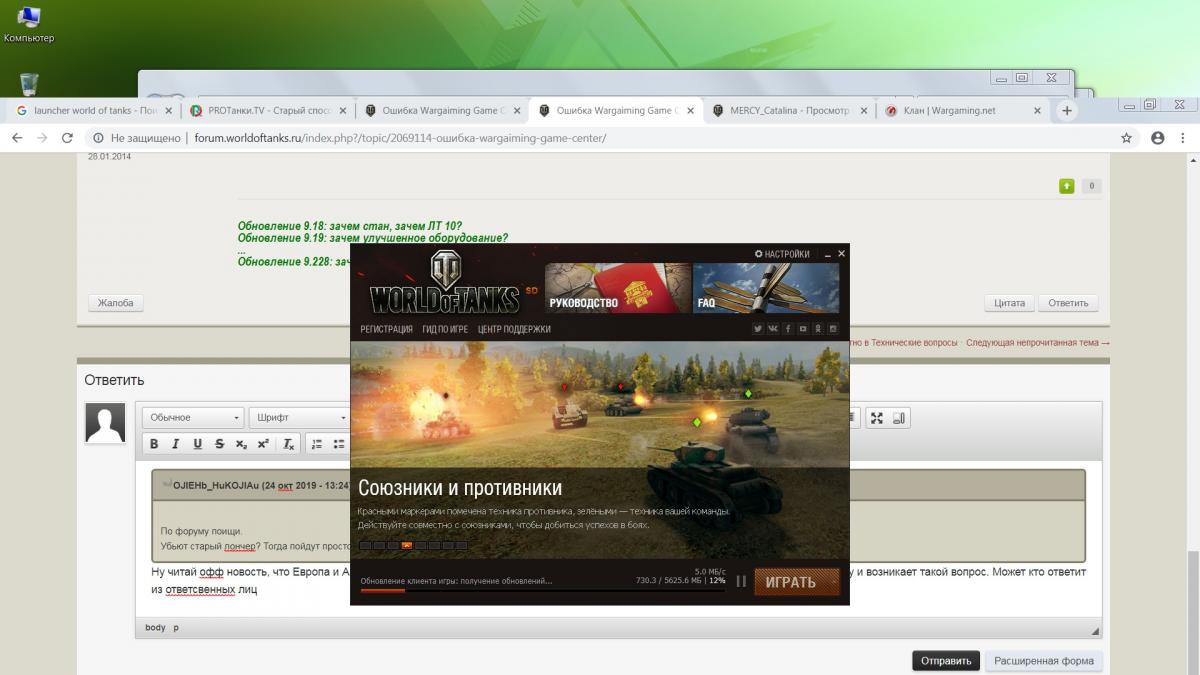1200x675 pixels.
Task: Close the PROТанки.TV tab
Action: pos(343,111)
